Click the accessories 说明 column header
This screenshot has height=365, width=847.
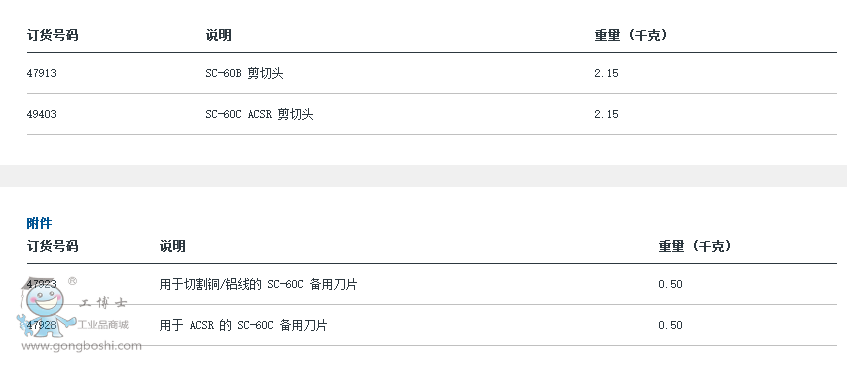click(172, 247)
